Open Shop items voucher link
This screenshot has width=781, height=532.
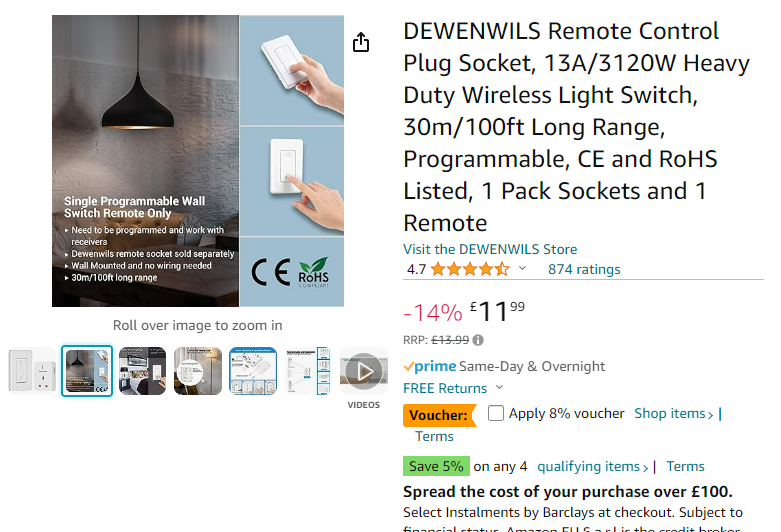(673, 414)
